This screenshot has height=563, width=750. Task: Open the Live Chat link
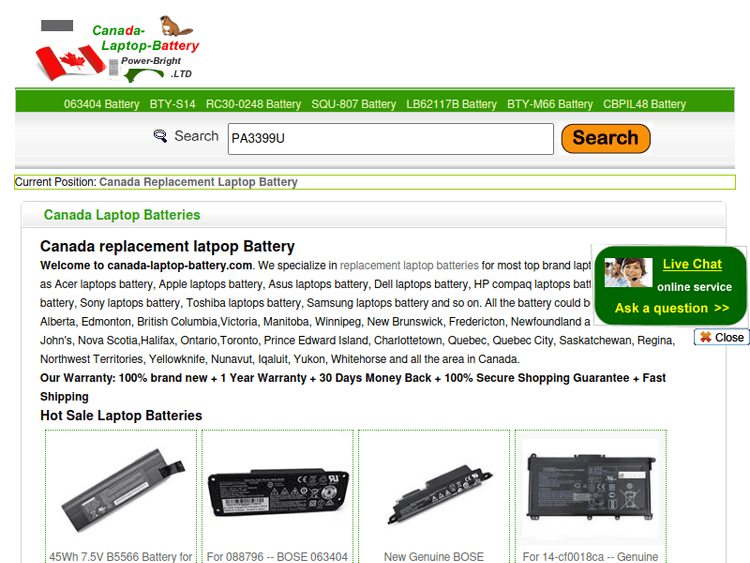(x=692, y=264)
